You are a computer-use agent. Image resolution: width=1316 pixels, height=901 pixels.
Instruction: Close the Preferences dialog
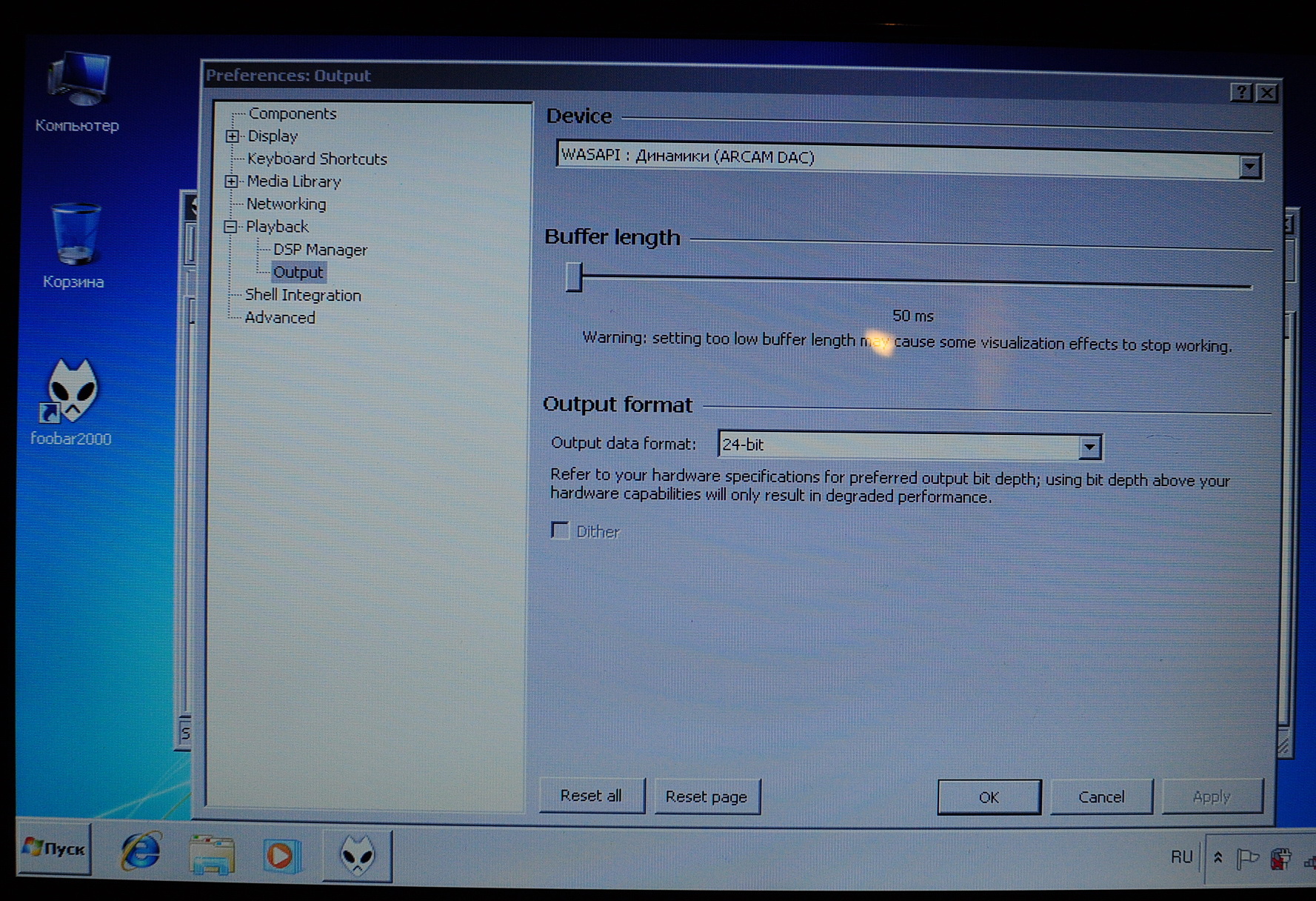[x=1268, y=93]
